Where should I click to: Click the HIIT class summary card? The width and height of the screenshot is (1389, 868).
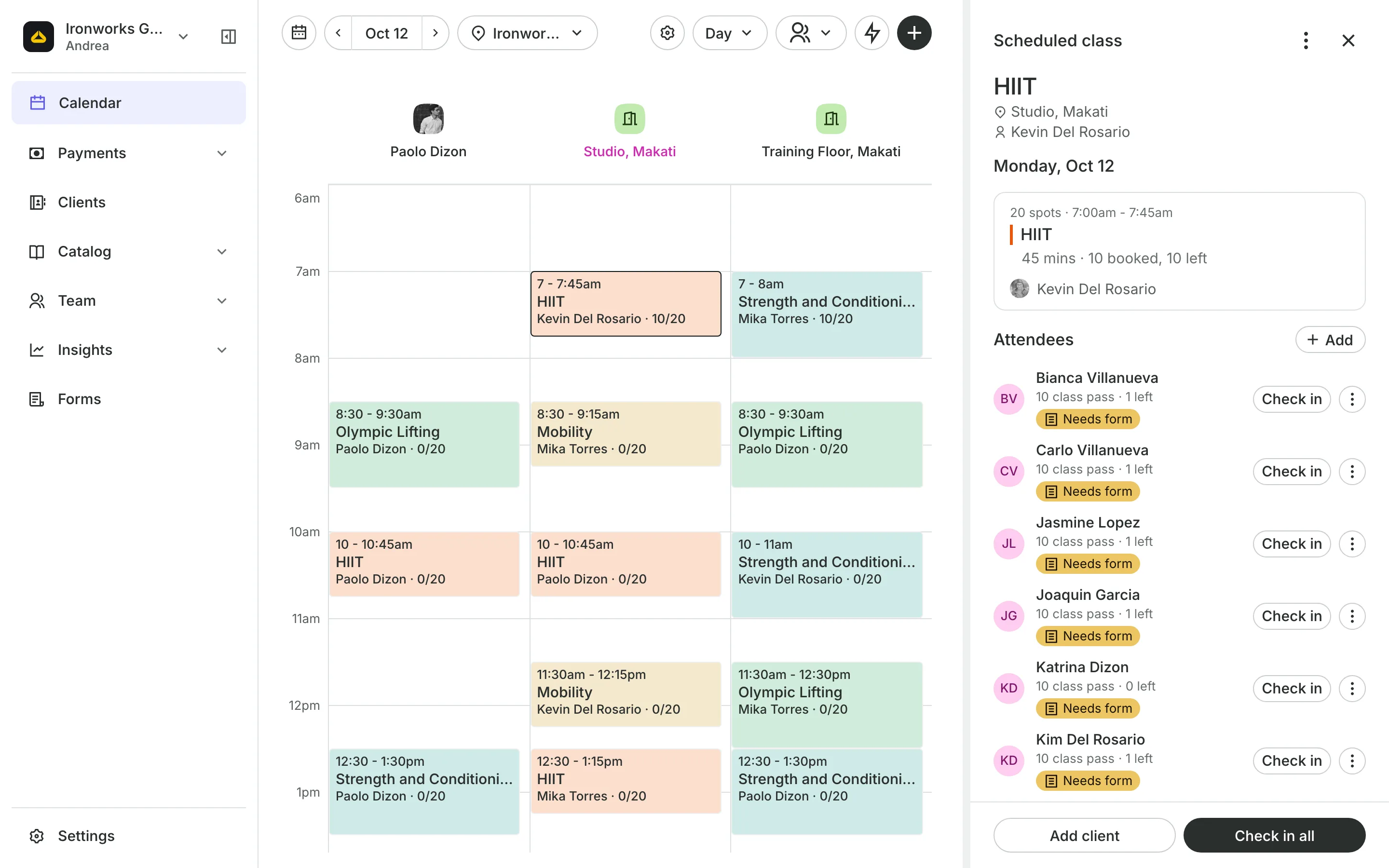point(1179,251)
